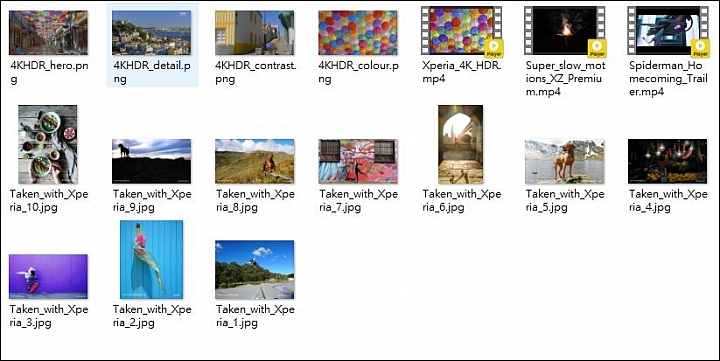
Task: Select the Taken_with_Xperia_3.jpg purple wall thumbnail
Action: coord(48,276)
